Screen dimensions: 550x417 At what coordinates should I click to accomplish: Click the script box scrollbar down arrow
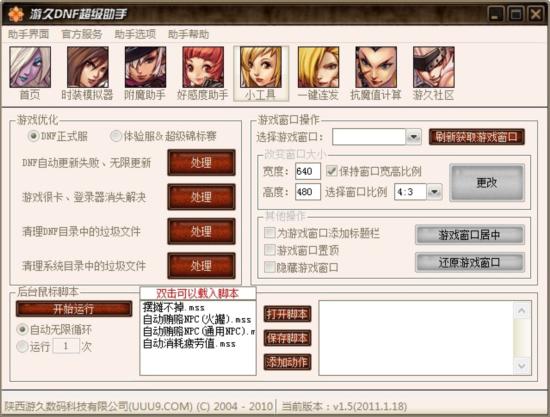pyautogui.click(x=522, y=365)
